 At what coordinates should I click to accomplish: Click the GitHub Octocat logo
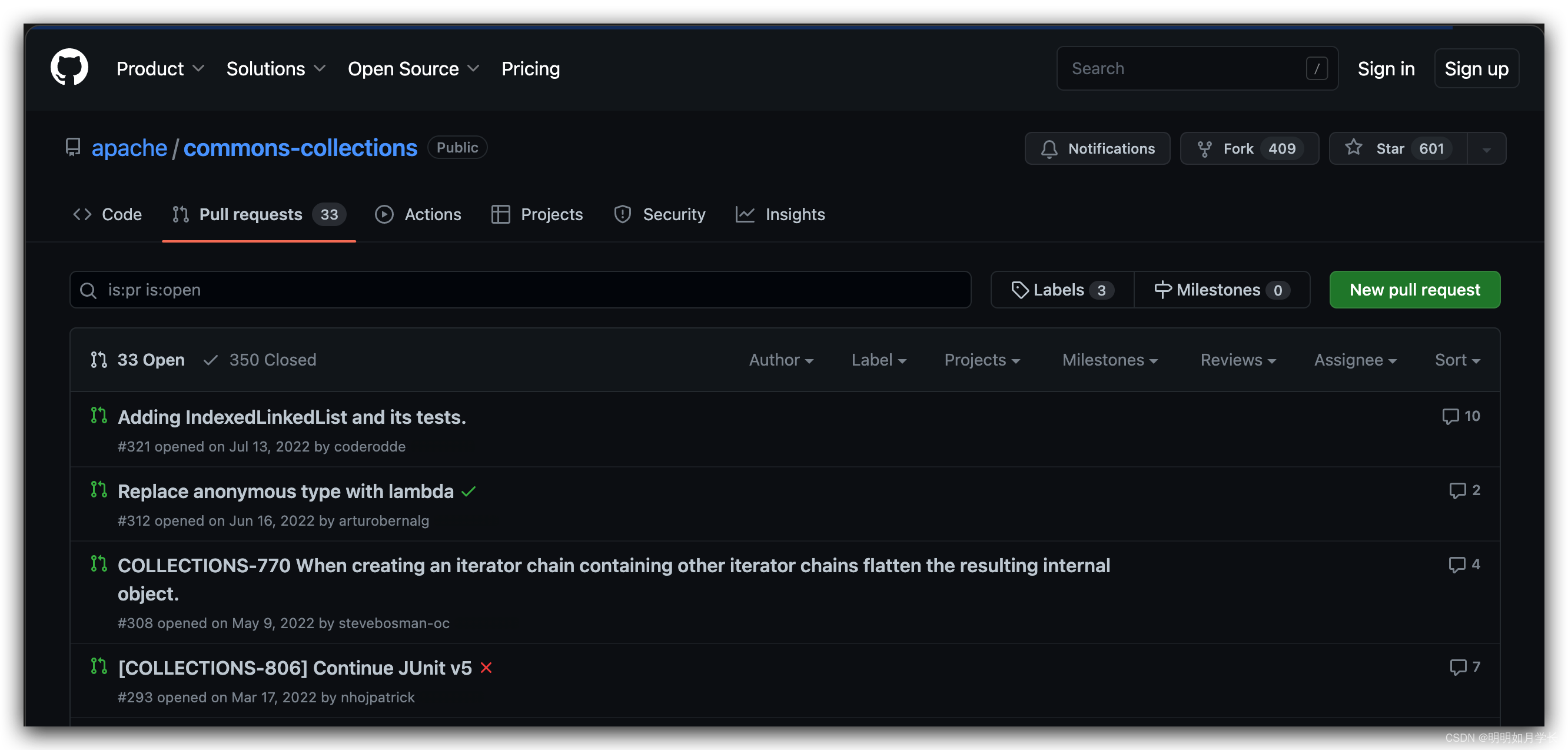[x=69, y=68]
